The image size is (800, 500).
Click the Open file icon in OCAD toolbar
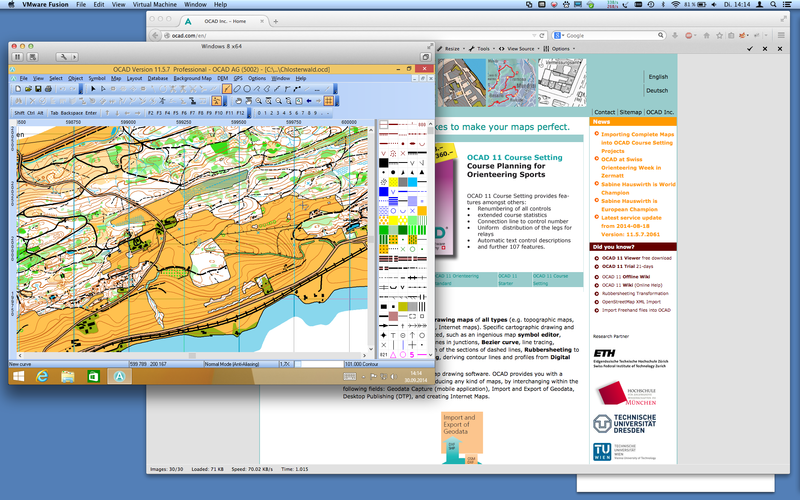(x=28, y=89)
